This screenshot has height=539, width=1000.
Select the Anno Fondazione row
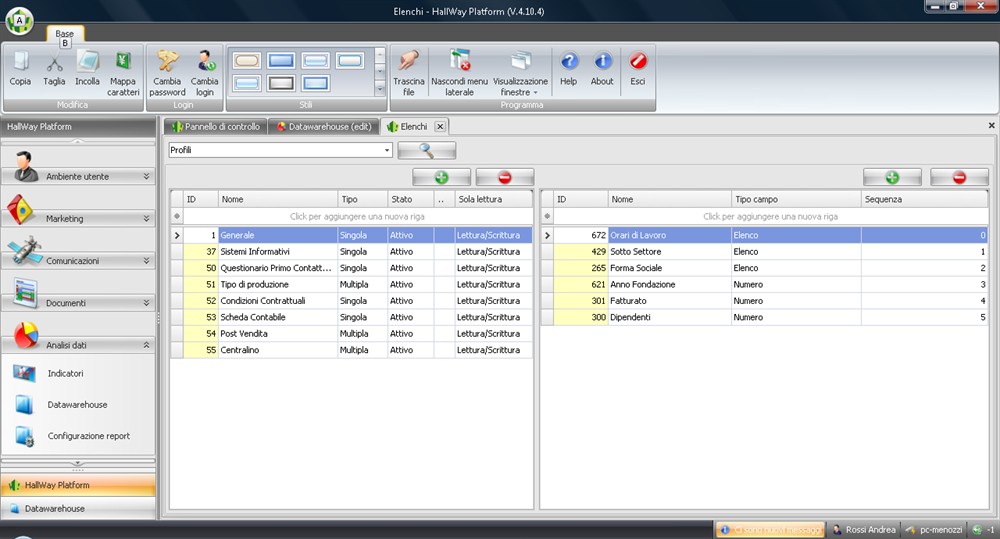point(764,284)
